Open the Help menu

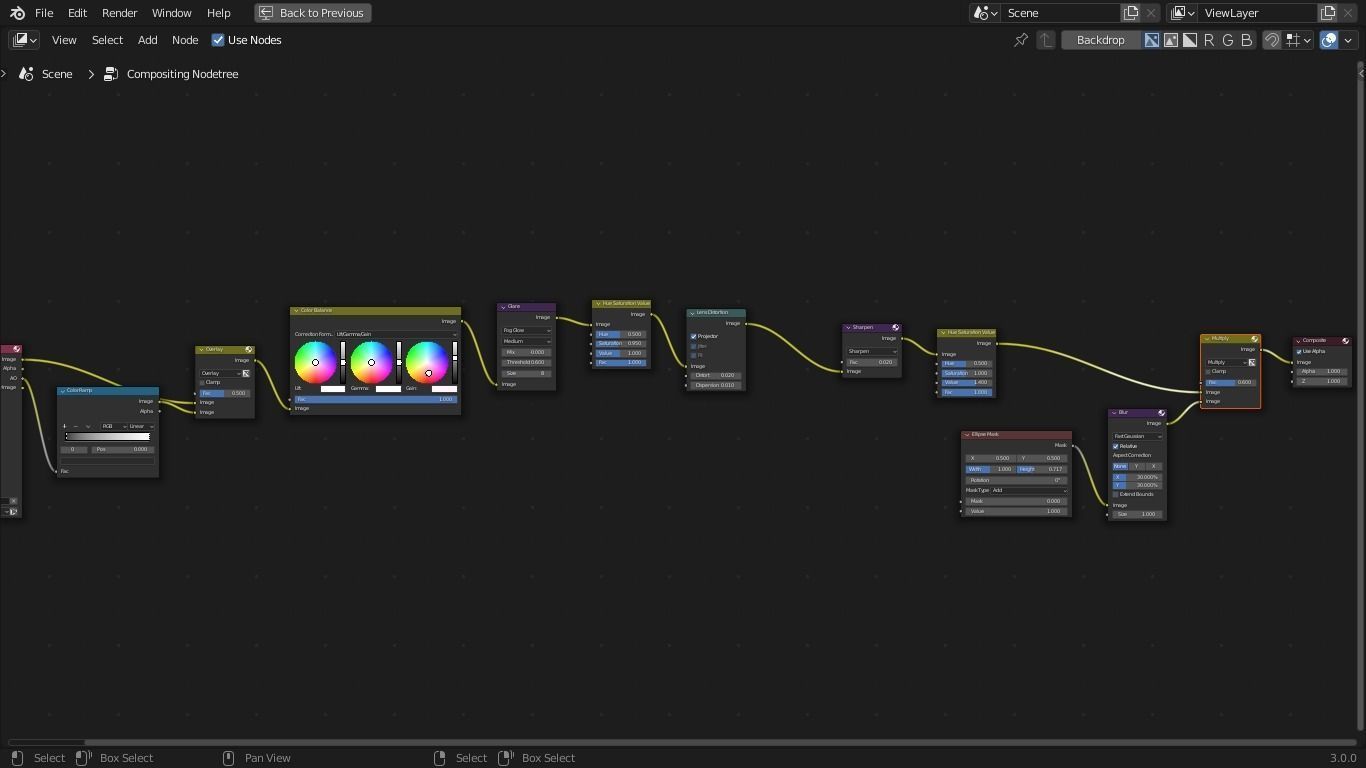pos(218,13)
